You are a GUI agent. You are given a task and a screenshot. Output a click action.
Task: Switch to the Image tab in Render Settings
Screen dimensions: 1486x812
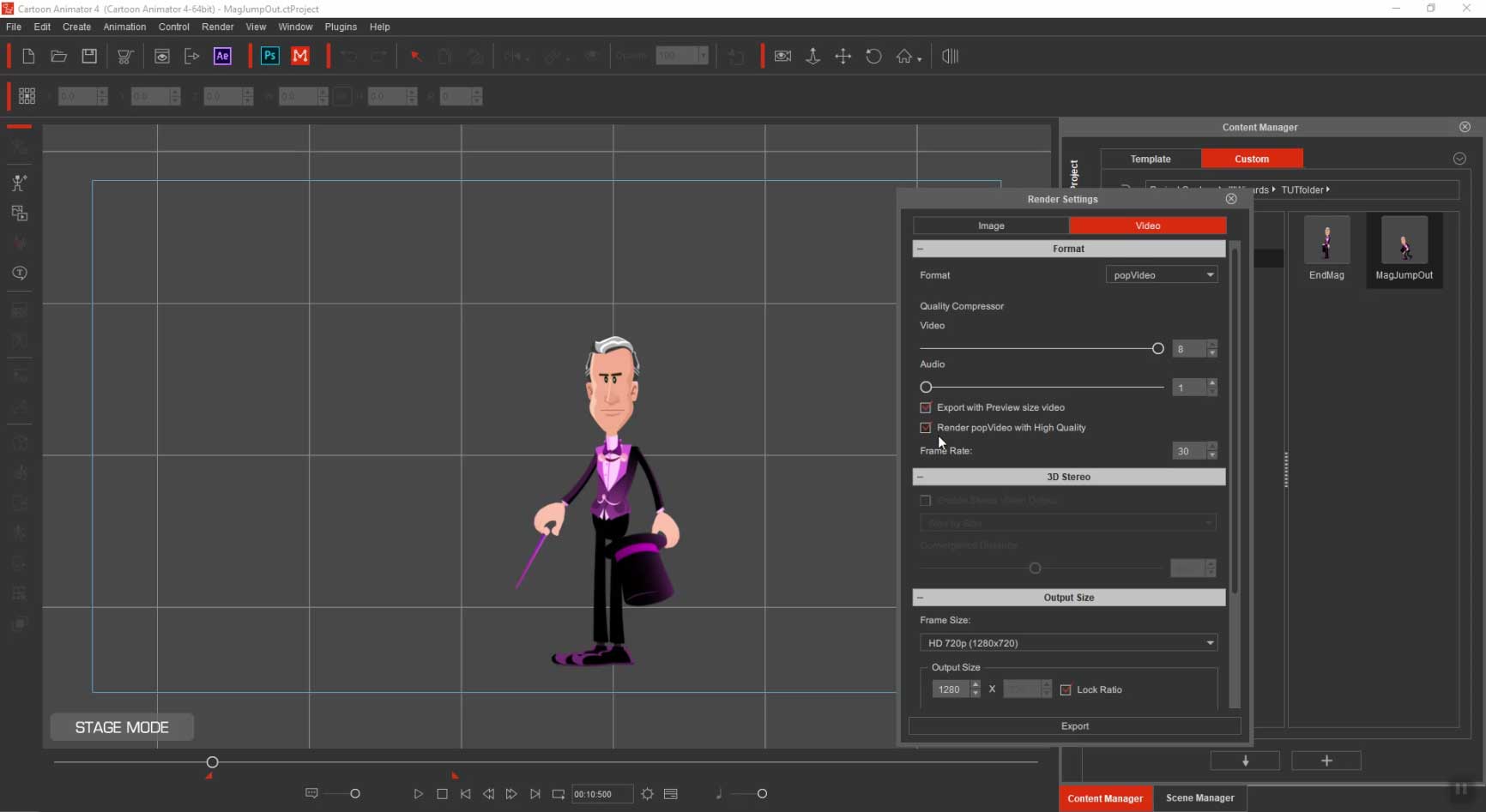[991, 226]
